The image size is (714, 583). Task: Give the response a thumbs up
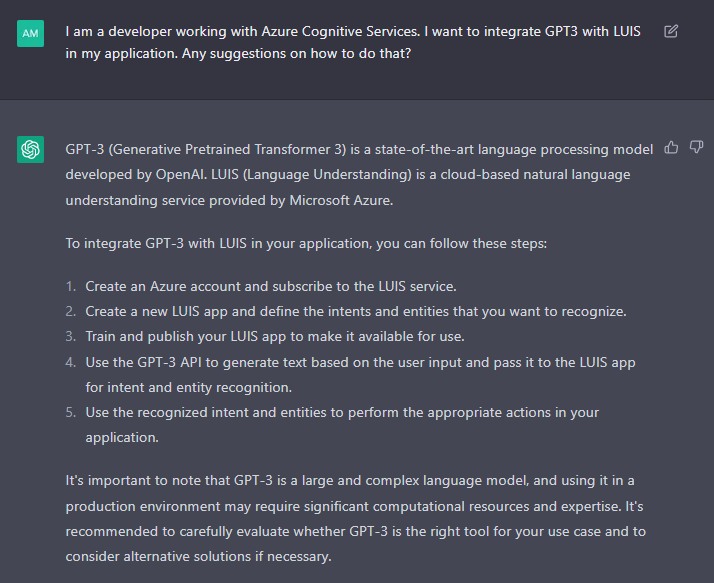[x=671, y=148]
